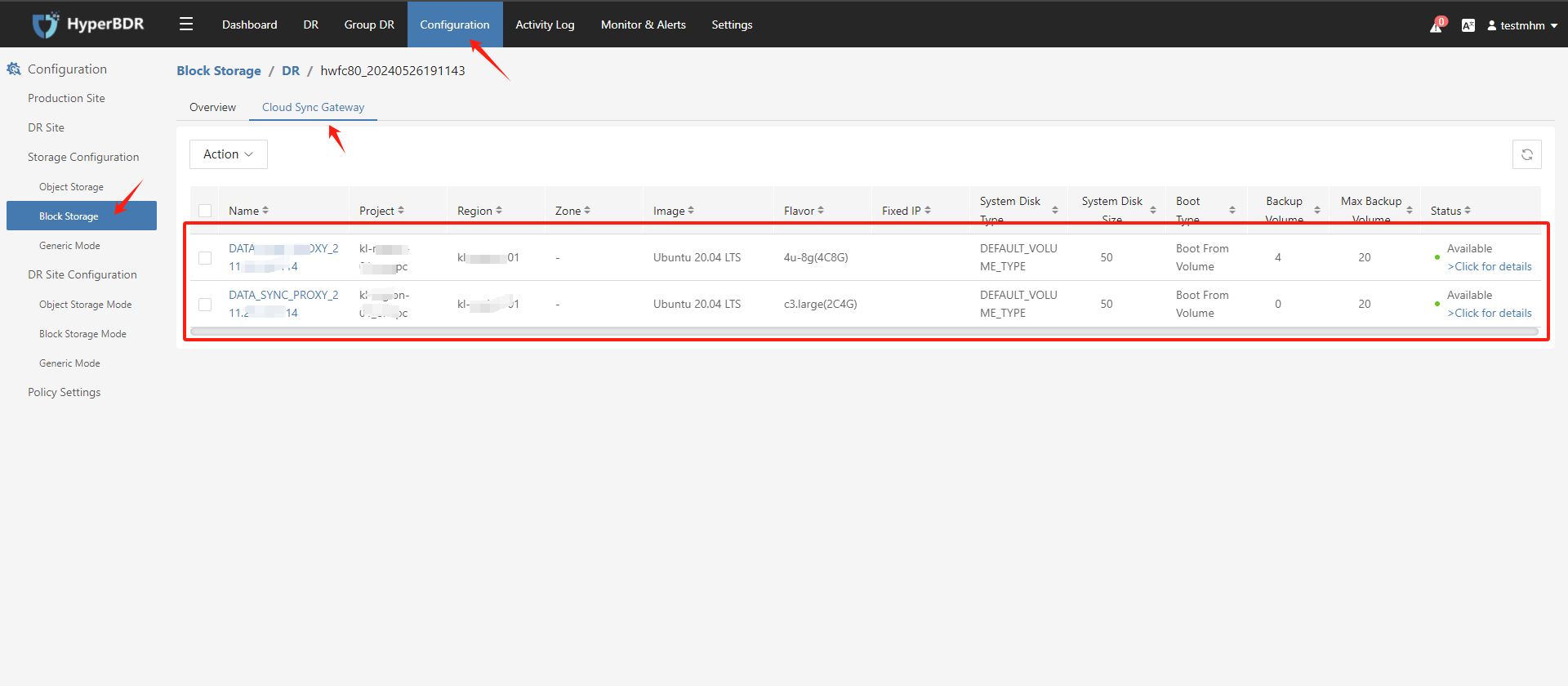Select DR Site Configuration in sidebar
The height and width of the screenshot is (686, 1568).
click(x=82, y=274)
